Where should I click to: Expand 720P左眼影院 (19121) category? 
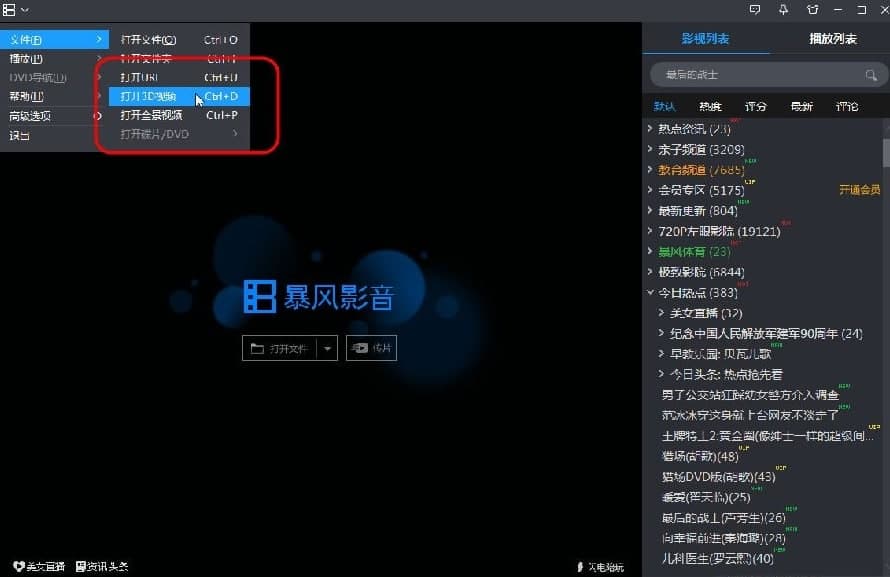[x=650, y=230]
